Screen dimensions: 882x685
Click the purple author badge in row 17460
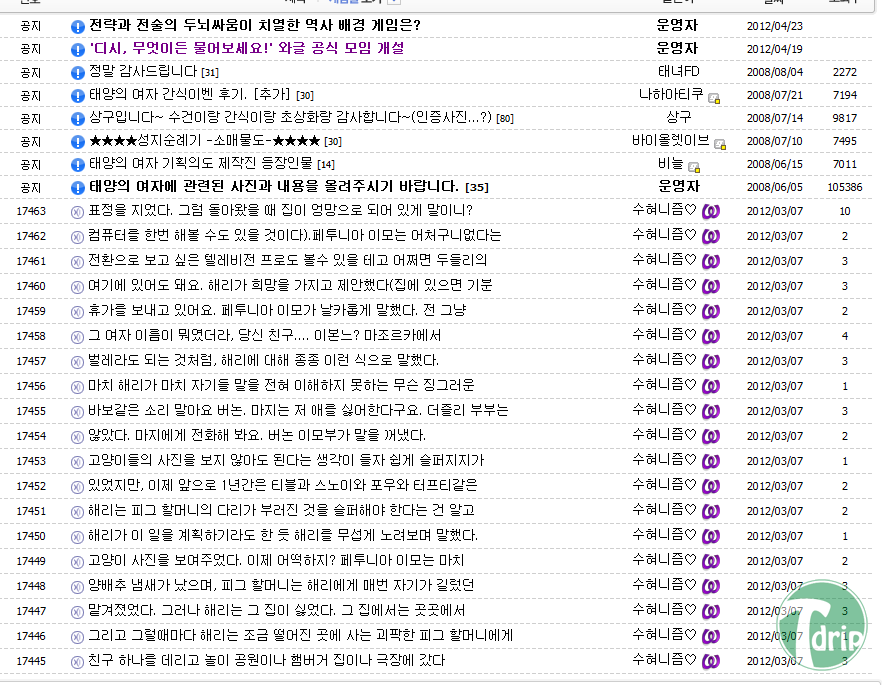[x=711, y=286]
